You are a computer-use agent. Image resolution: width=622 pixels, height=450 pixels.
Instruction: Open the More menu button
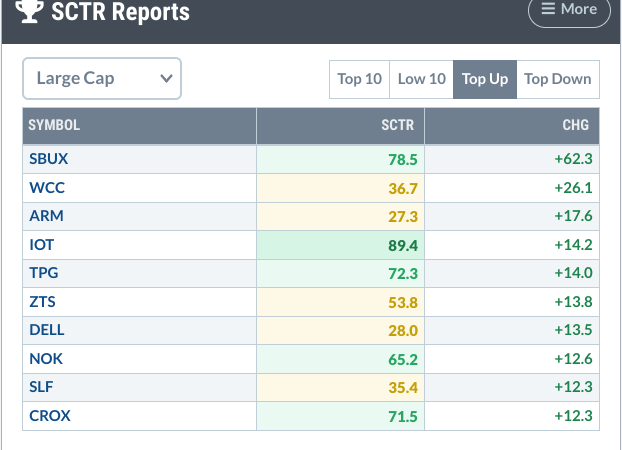click(x=569, y=10)
